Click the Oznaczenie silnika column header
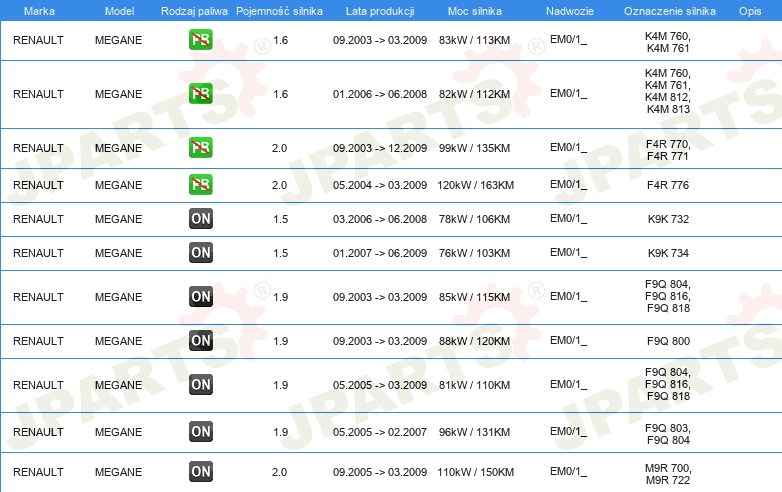This screenshot has width=782, height=492. 670,11
